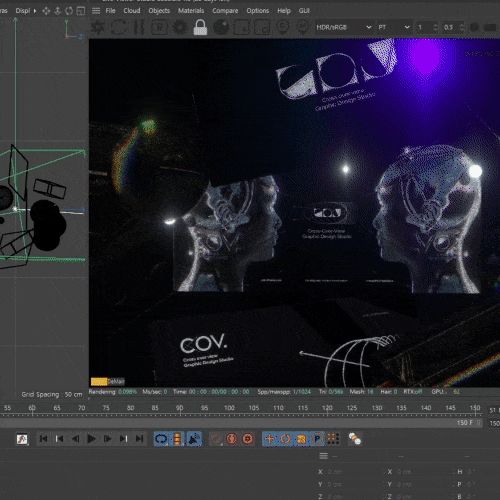Restart the render with the circular arrows icon

[118, 27]
